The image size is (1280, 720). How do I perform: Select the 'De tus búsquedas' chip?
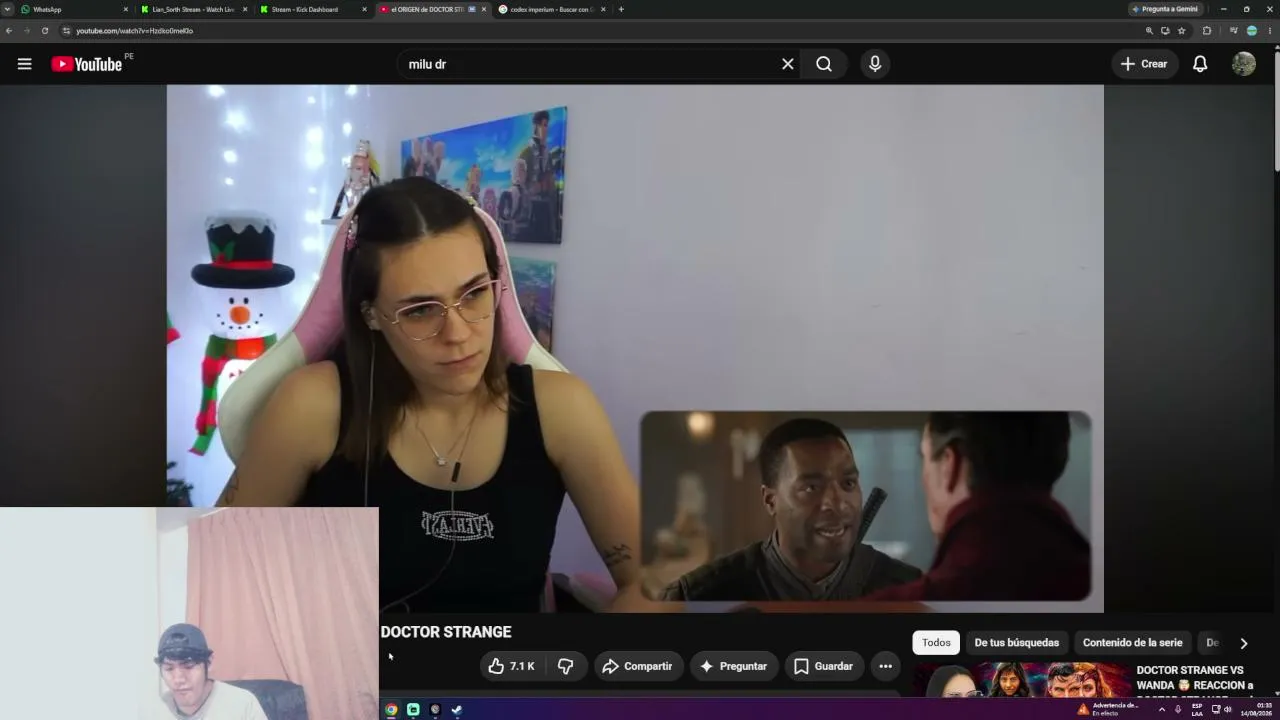coord(1016,643)
